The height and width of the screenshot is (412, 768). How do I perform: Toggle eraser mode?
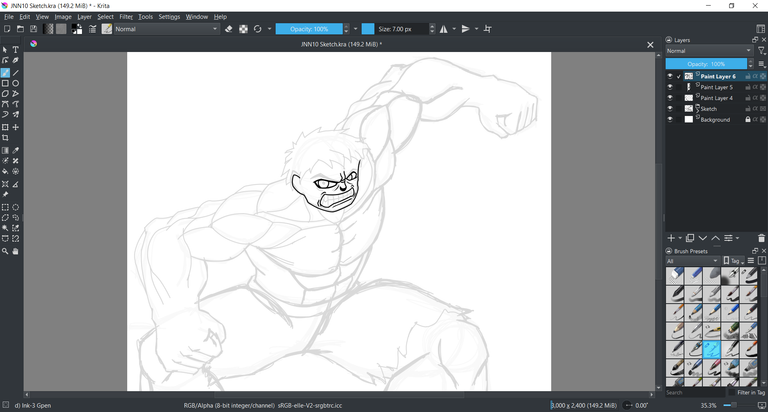click(228, 29)
